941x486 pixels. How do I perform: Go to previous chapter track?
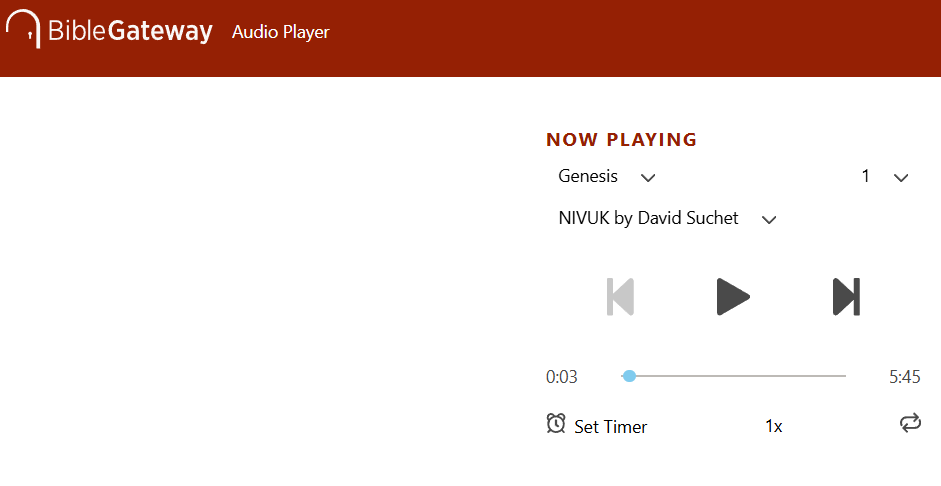tap(621, 297)
